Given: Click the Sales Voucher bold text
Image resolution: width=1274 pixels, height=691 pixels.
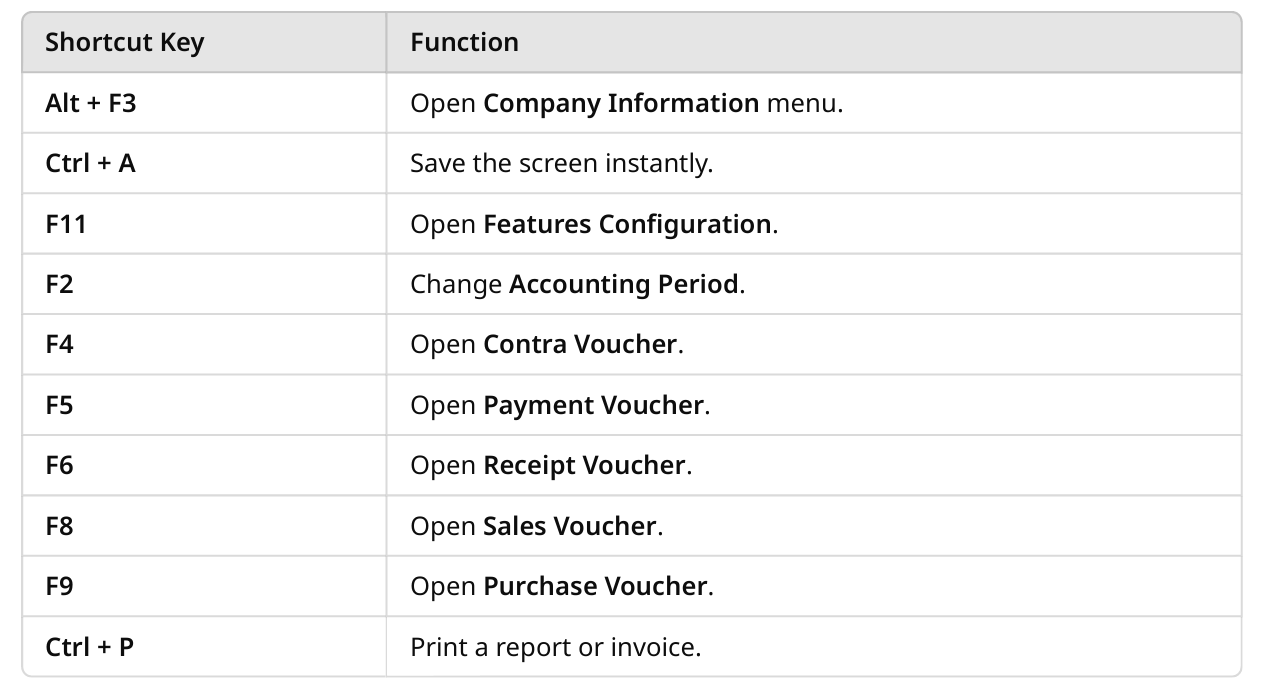Looking at the screenshot, I should click(x=570, y=525).
